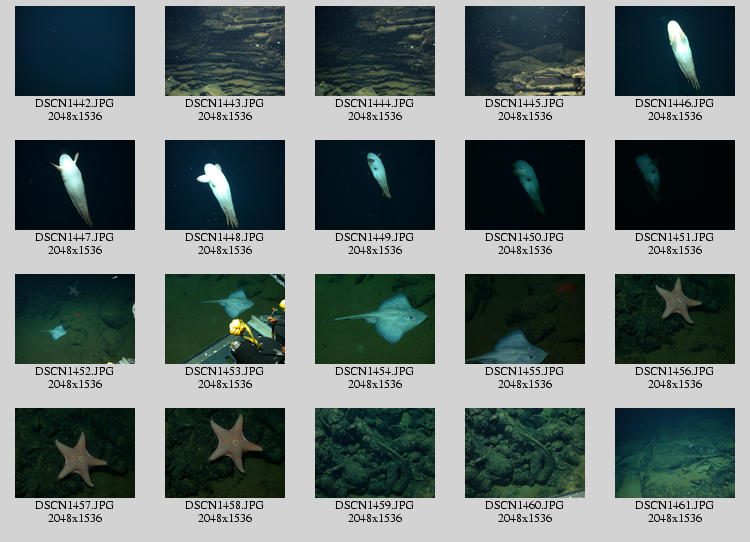Select DSCN1453.JPG with skate and equipment
This screenshot has height=542, width=750.
(225, 319)
